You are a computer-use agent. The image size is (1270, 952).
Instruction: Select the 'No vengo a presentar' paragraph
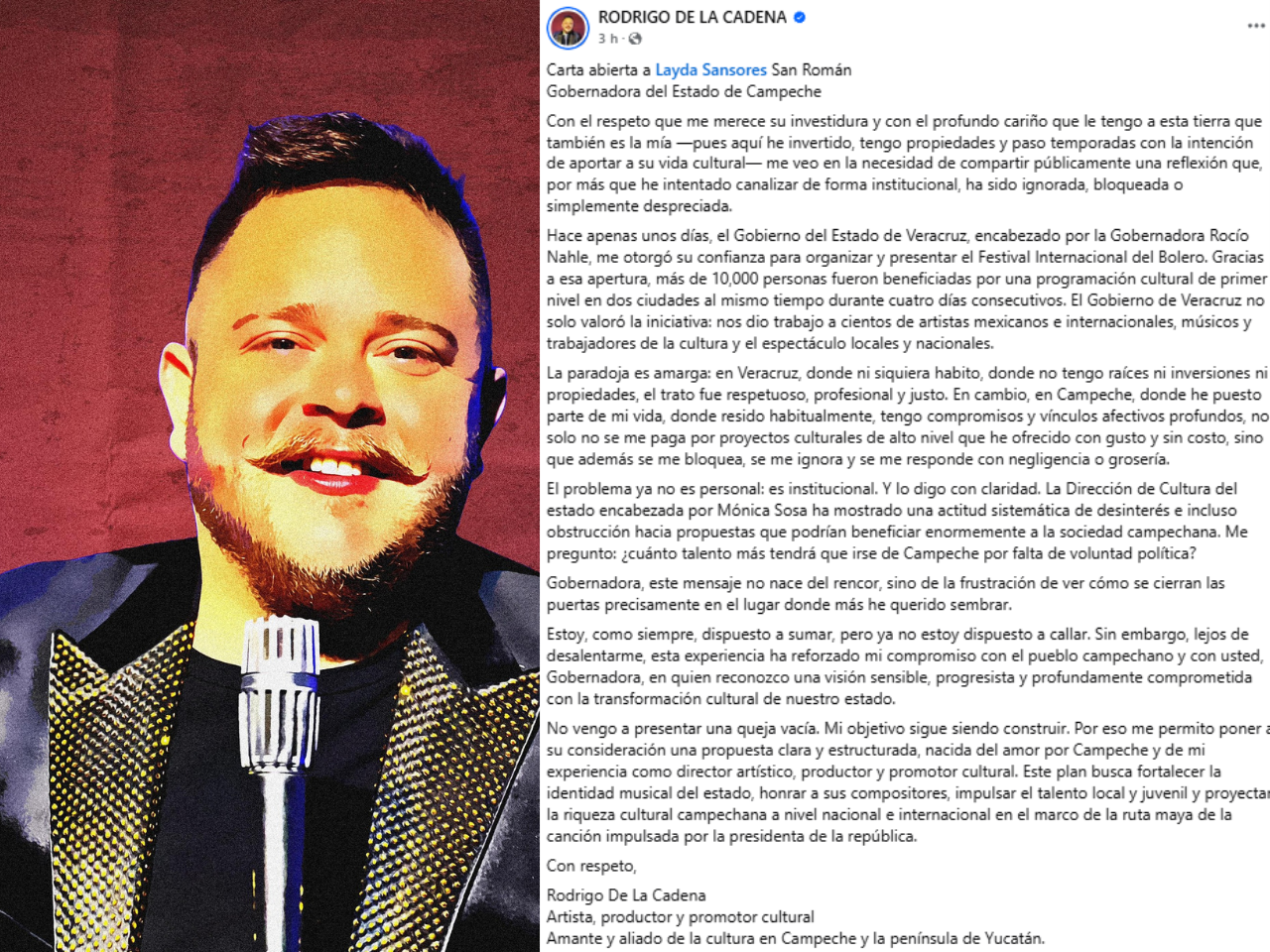tap(907, 782)
